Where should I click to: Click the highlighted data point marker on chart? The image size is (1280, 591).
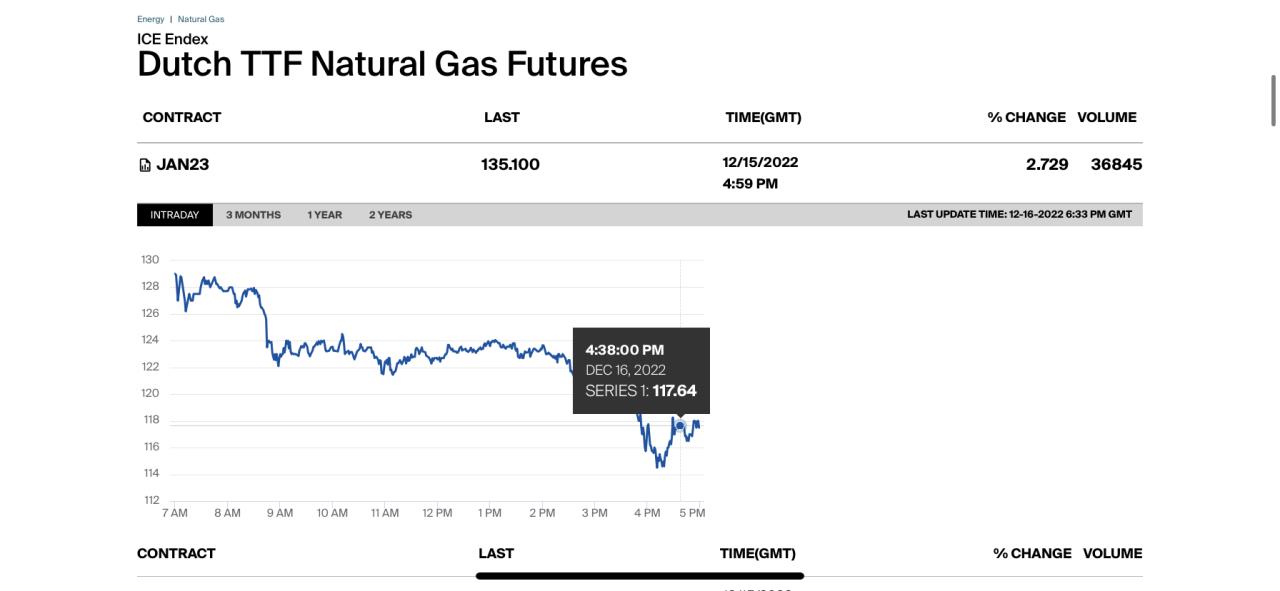point(680,426)
